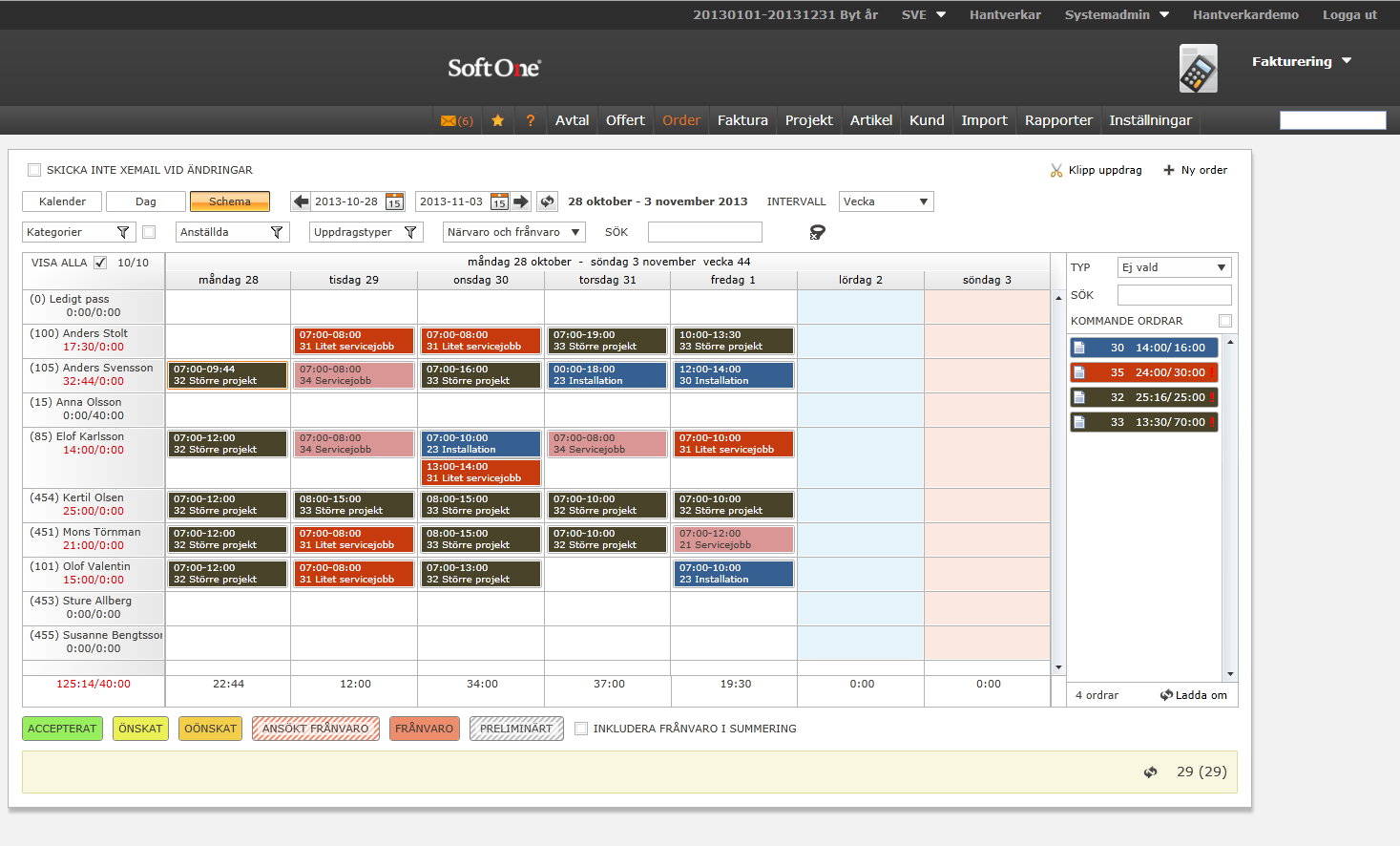The image size is (1400, 846).
Task: Click the Ansökt frånvaro striped legend swatch
Action: [316, 729]
